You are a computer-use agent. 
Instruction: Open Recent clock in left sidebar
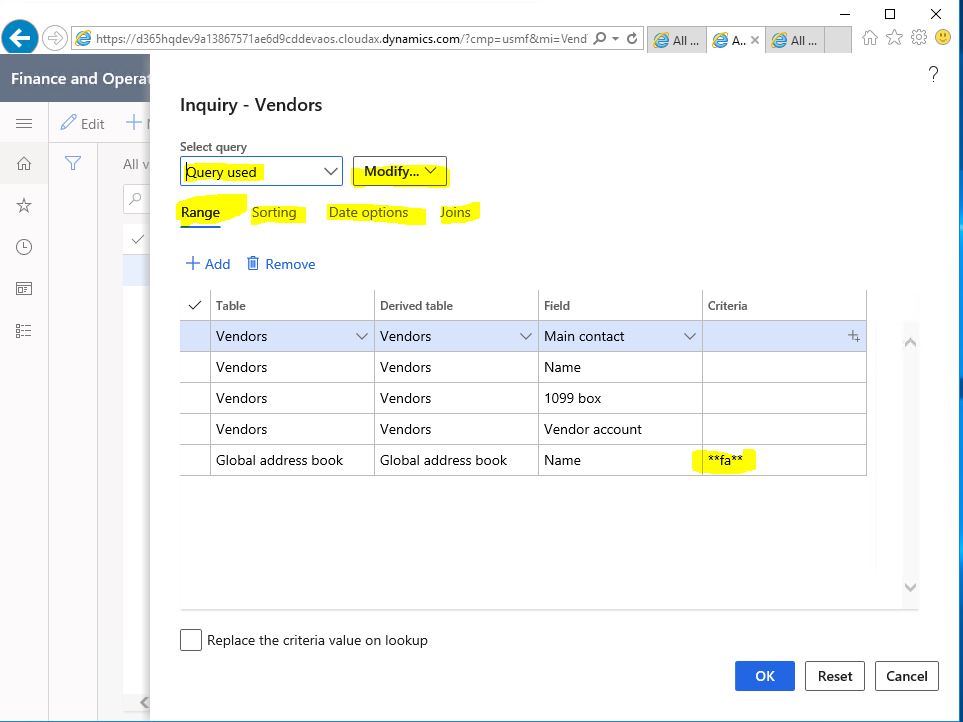(x=24, y=247)
